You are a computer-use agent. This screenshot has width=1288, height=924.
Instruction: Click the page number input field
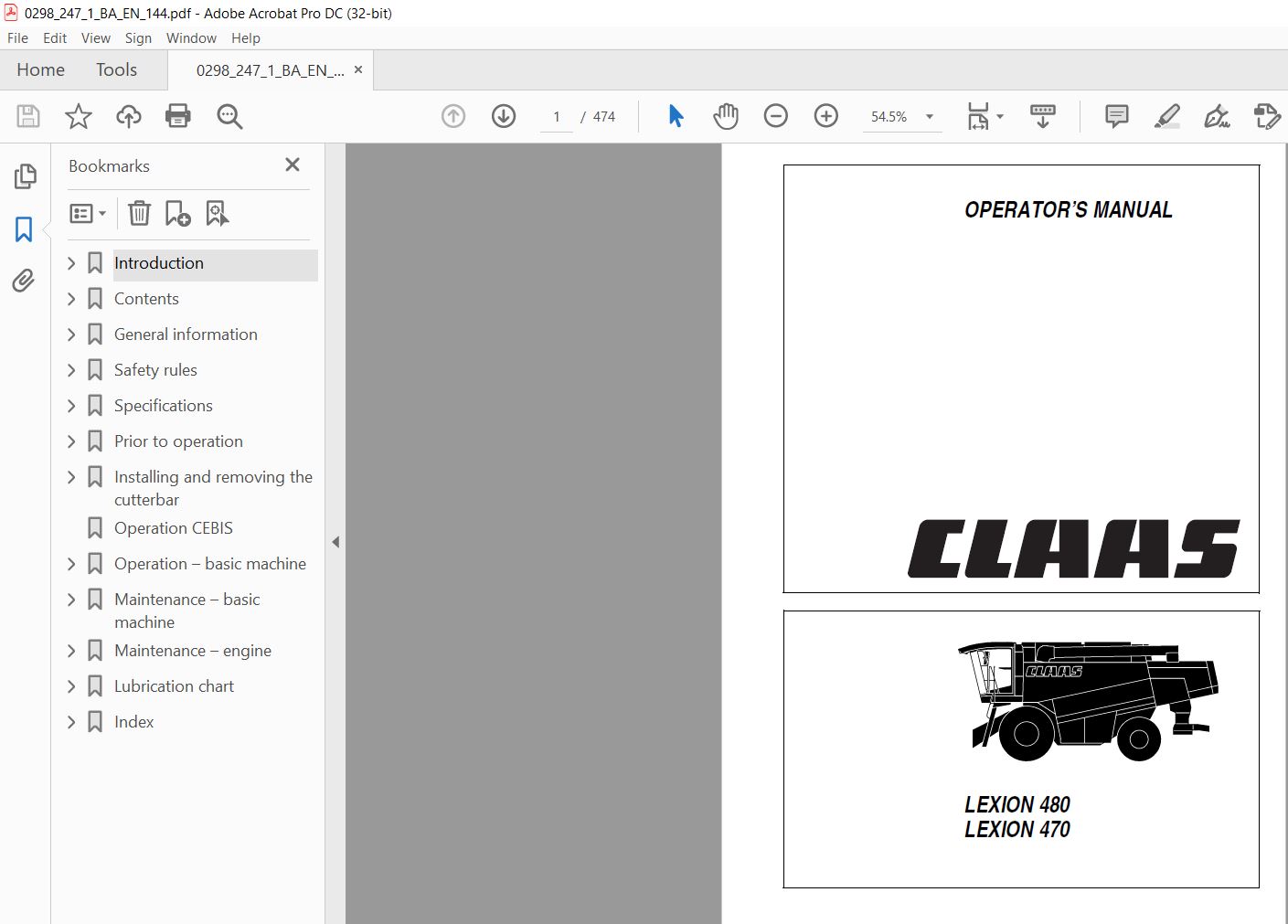(556, 117)
